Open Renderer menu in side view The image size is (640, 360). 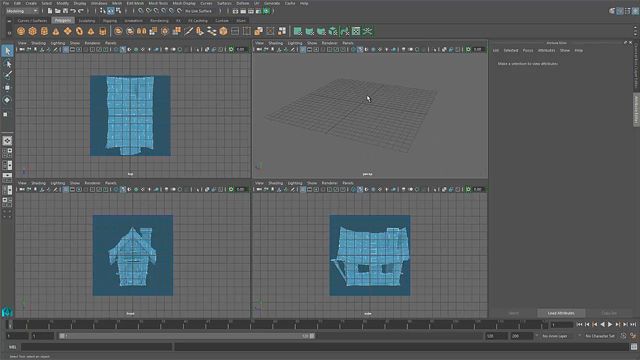click(329, 183)
